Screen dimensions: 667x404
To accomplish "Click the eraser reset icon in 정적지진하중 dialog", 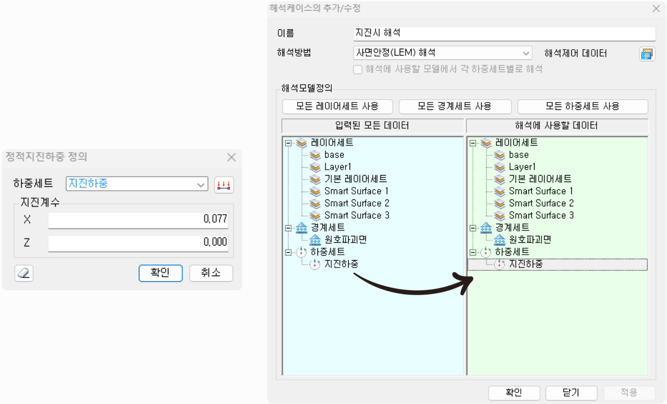I will pyautogui.click(x=24, y=273).
